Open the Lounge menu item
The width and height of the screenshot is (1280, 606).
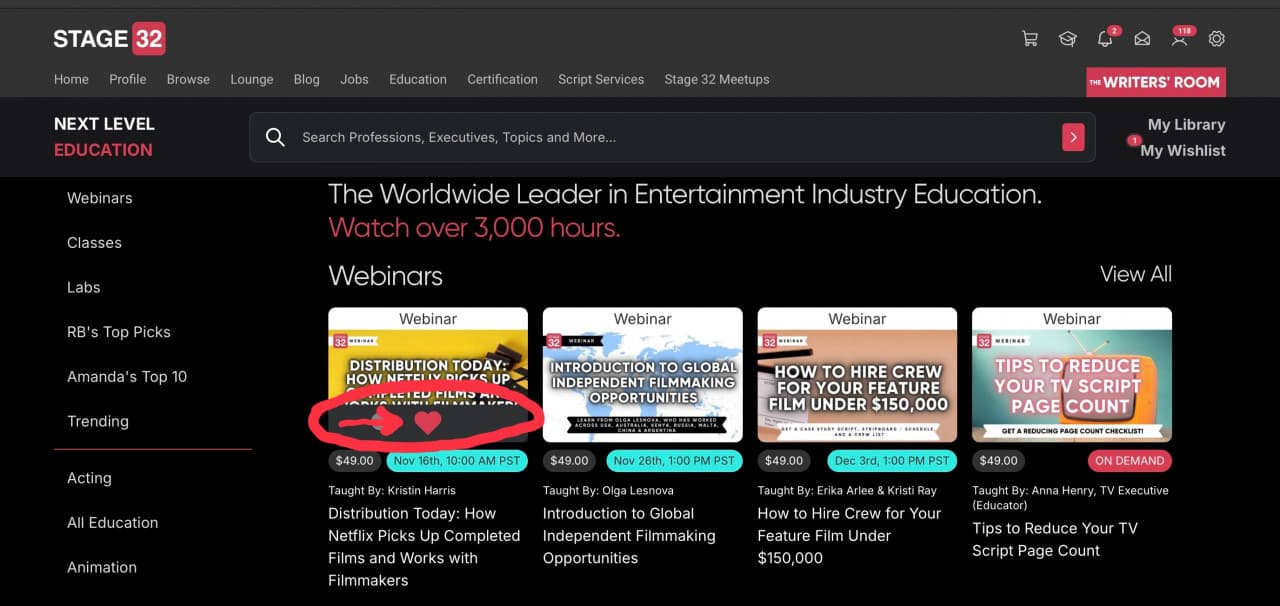(252, 79)
